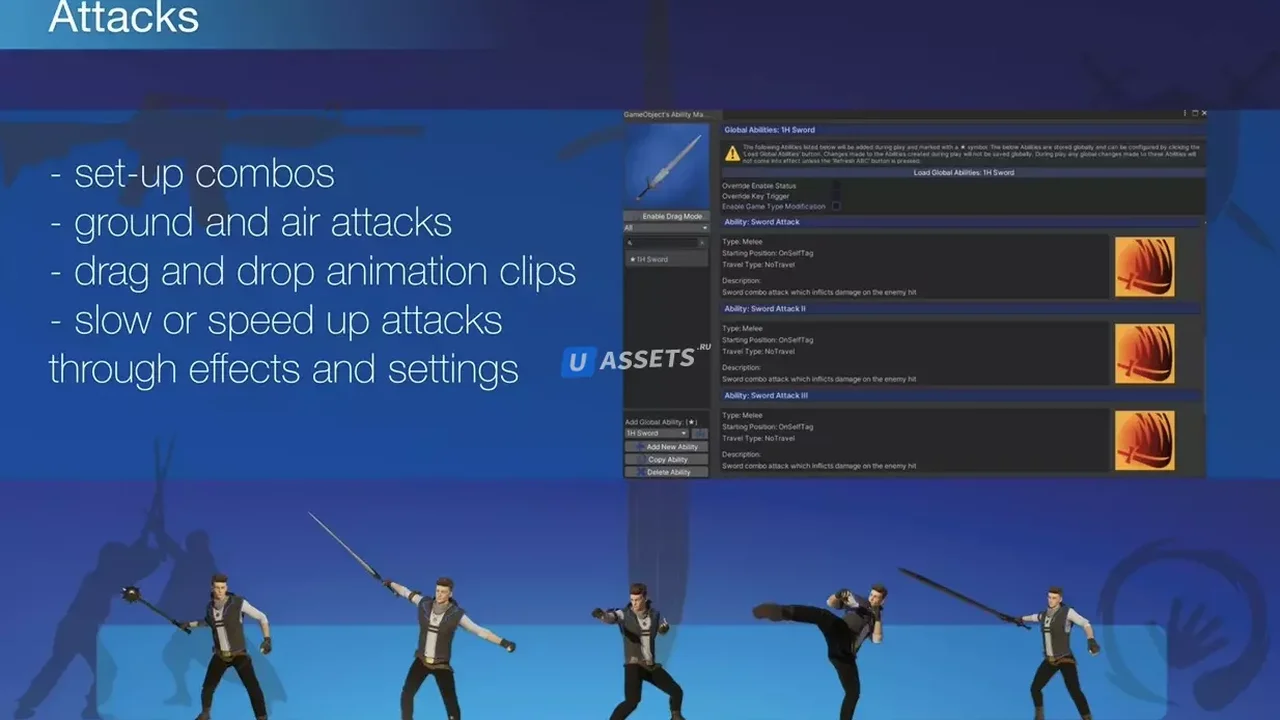Viewport: 1280px width, 720px height.
Task: Enable Game Type Modification checkbox
Action: tap(836, 206)
